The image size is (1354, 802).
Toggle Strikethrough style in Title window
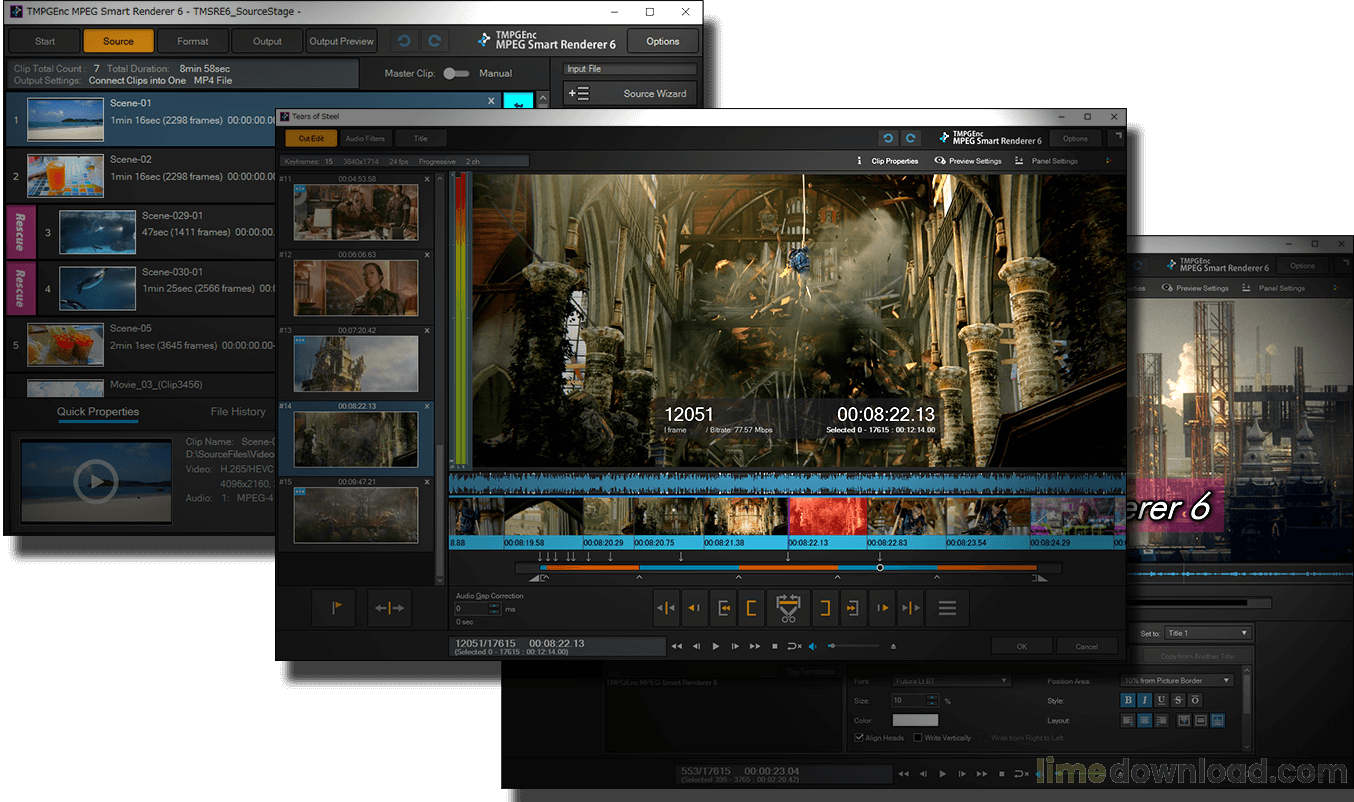pos(1178,700)
